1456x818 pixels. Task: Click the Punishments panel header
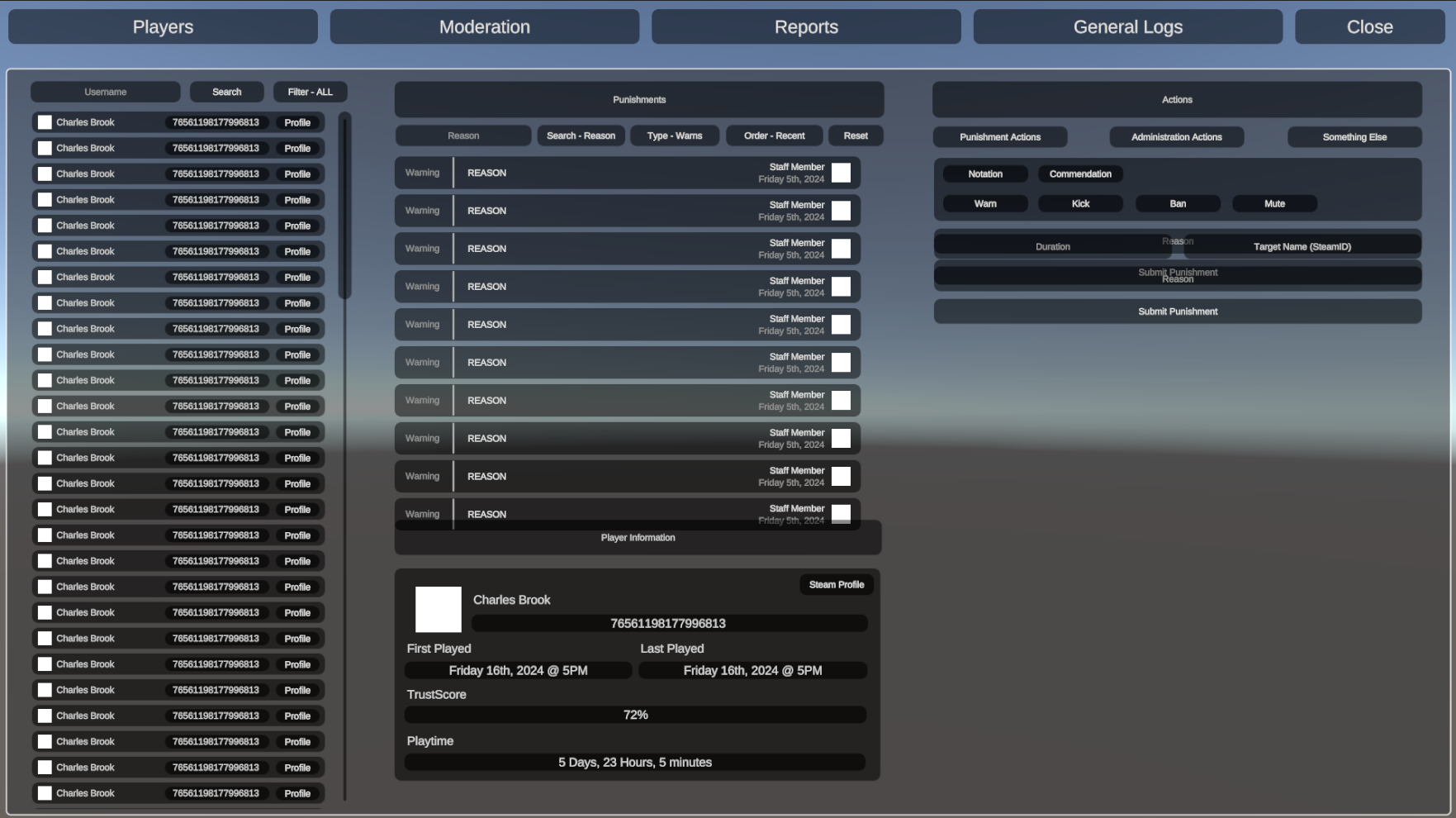coord(639,99)
